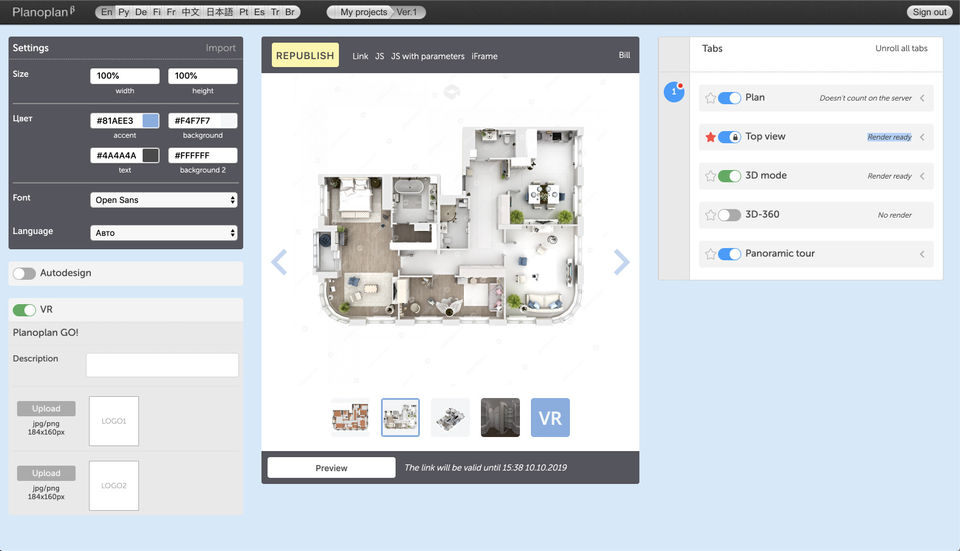Switch interface language to De
The image size is (960, 551).
tap(141, 12)
